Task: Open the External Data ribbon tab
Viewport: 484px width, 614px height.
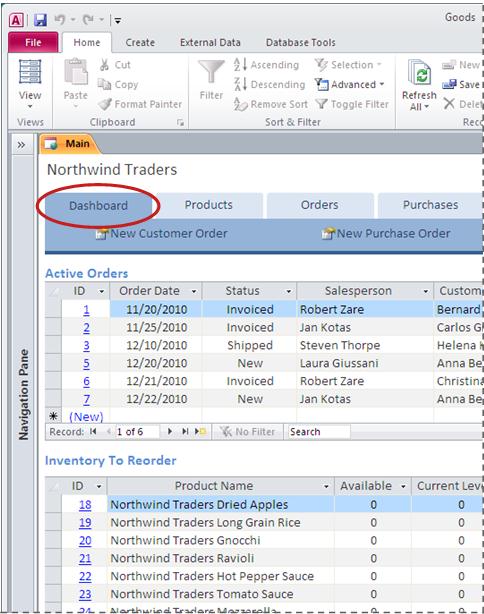Action: pyautogui.click(x=210, y=42)
